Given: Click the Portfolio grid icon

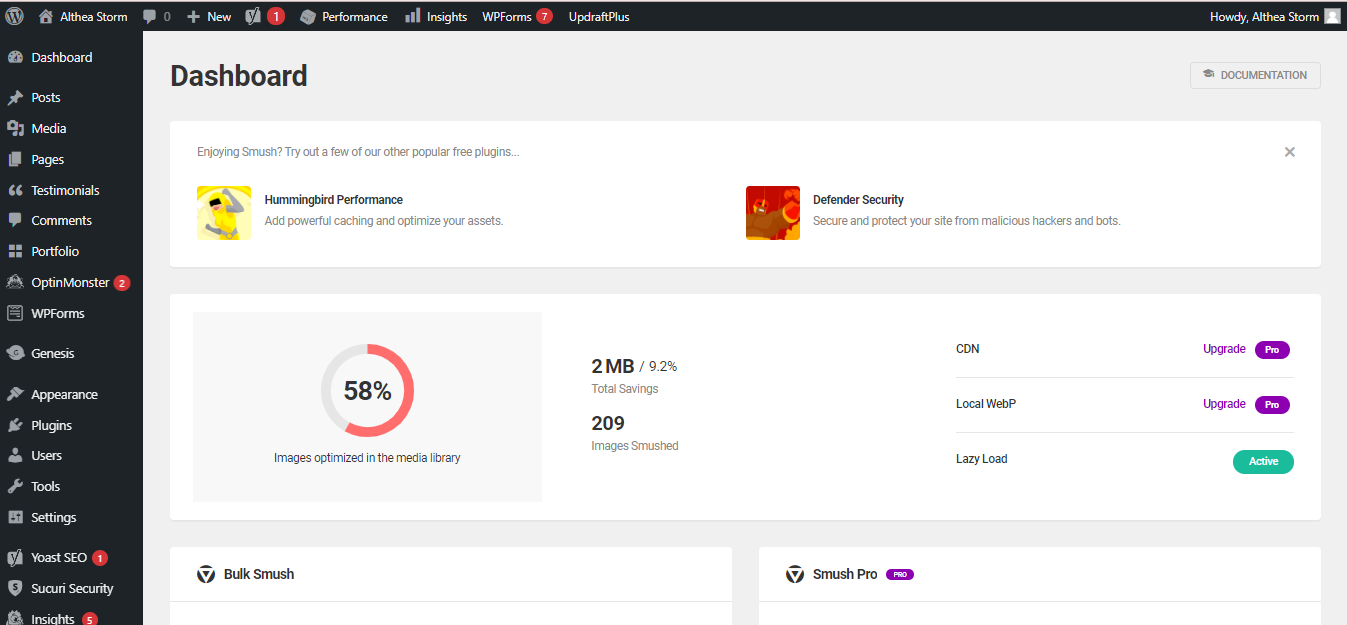Looking at the screenshot, I should [x=15, y=251].
